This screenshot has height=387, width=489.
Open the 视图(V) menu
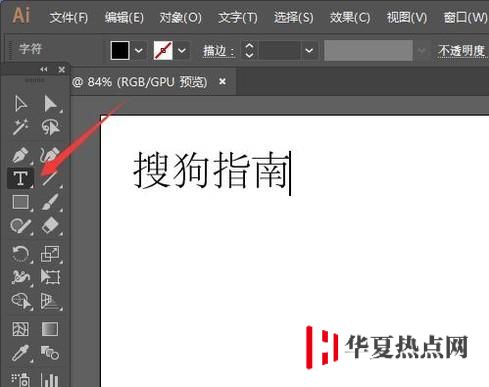(x=407, y=18)
